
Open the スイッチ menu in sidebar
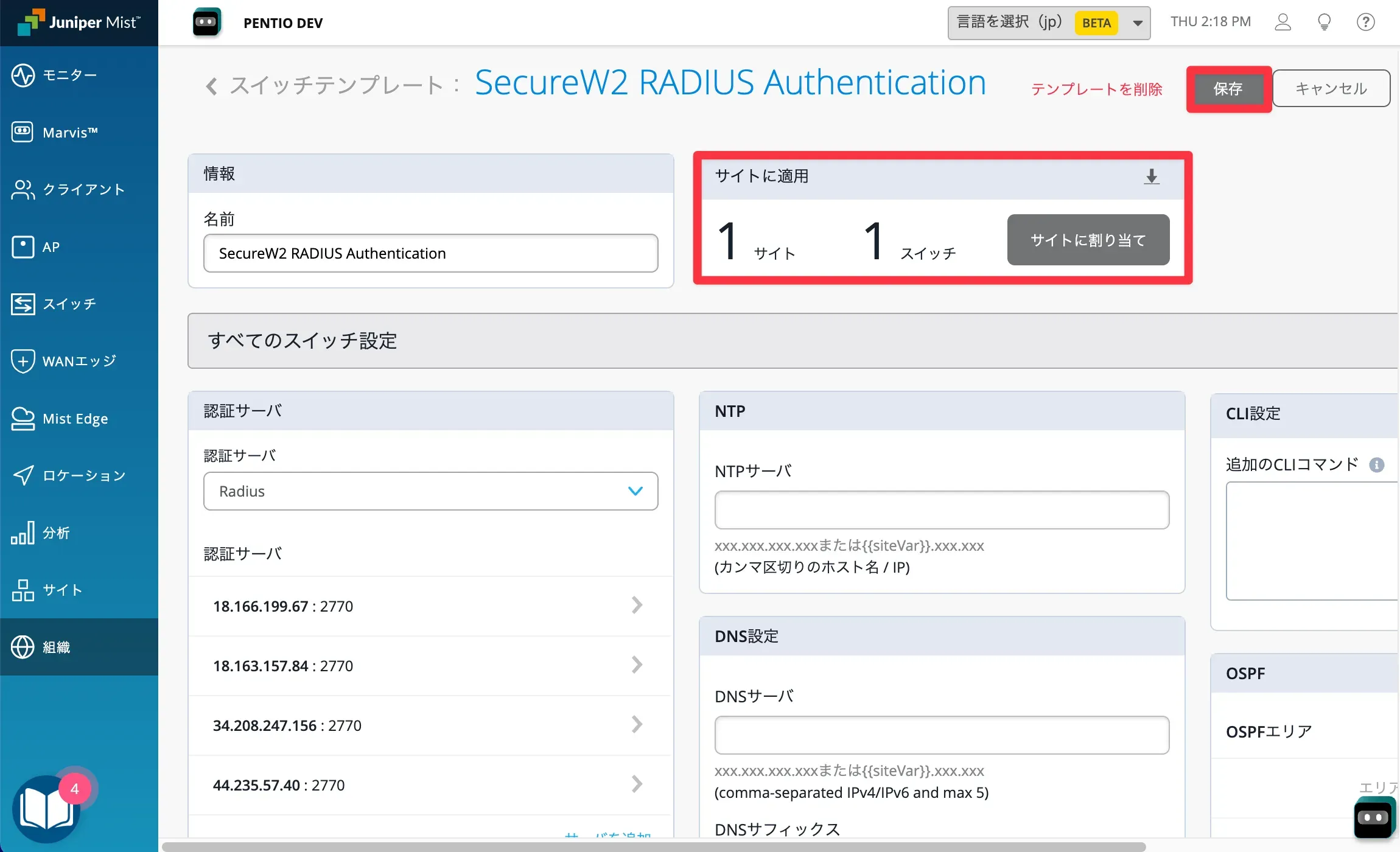coord(69,304)
